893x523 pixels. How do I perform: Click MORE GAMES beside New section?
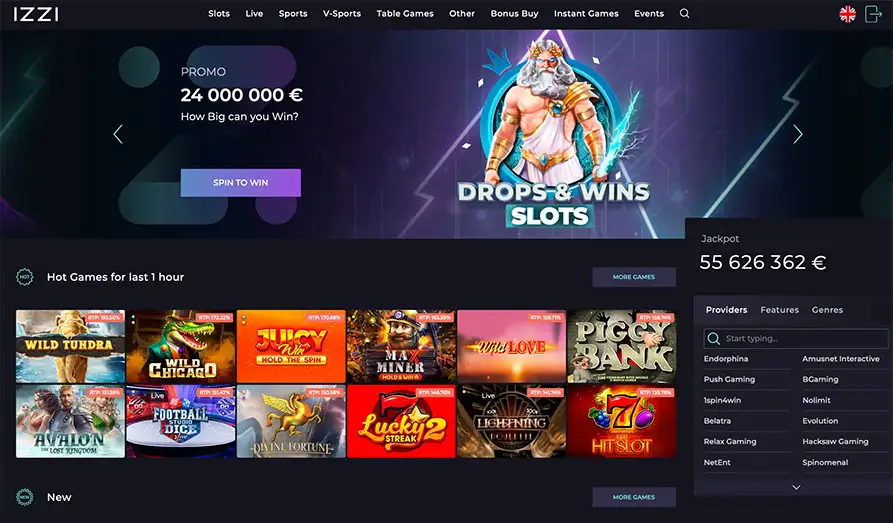(x=634, y=497)
